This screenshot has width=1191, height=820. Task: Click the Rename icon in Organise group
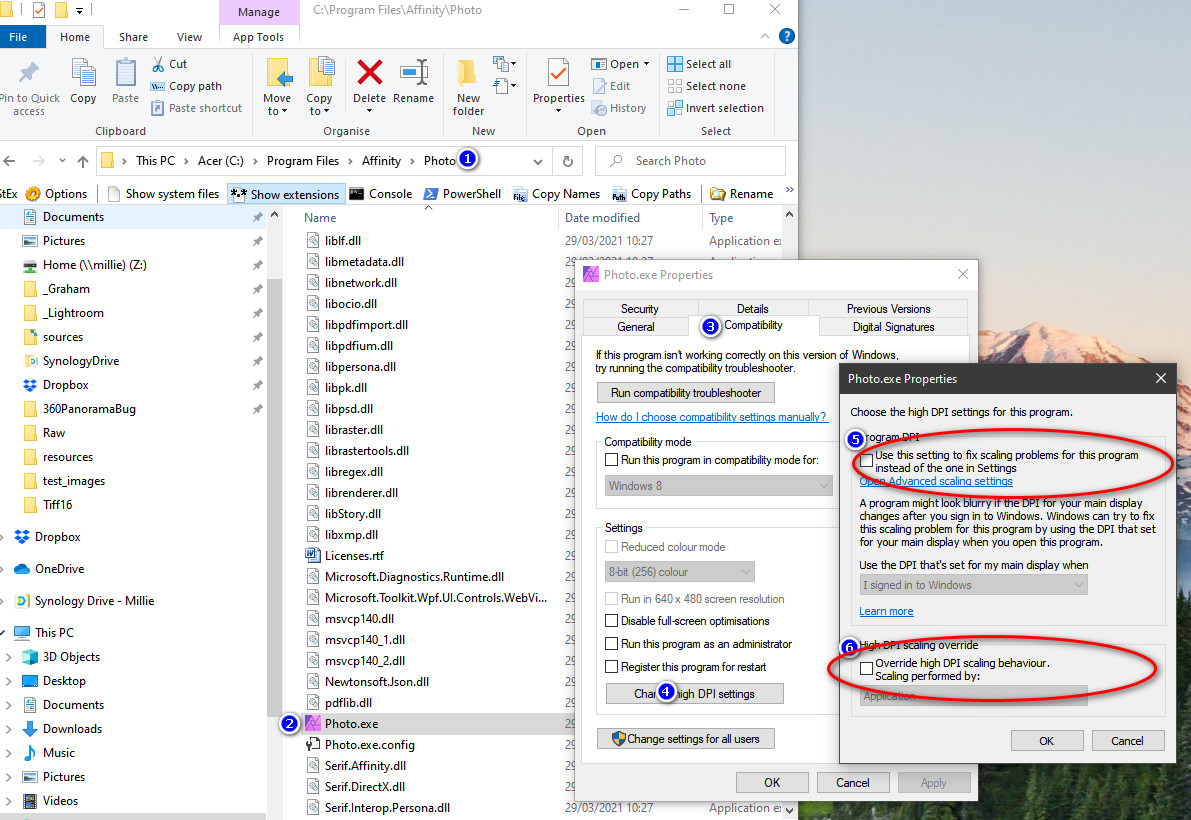click(414, 73)
